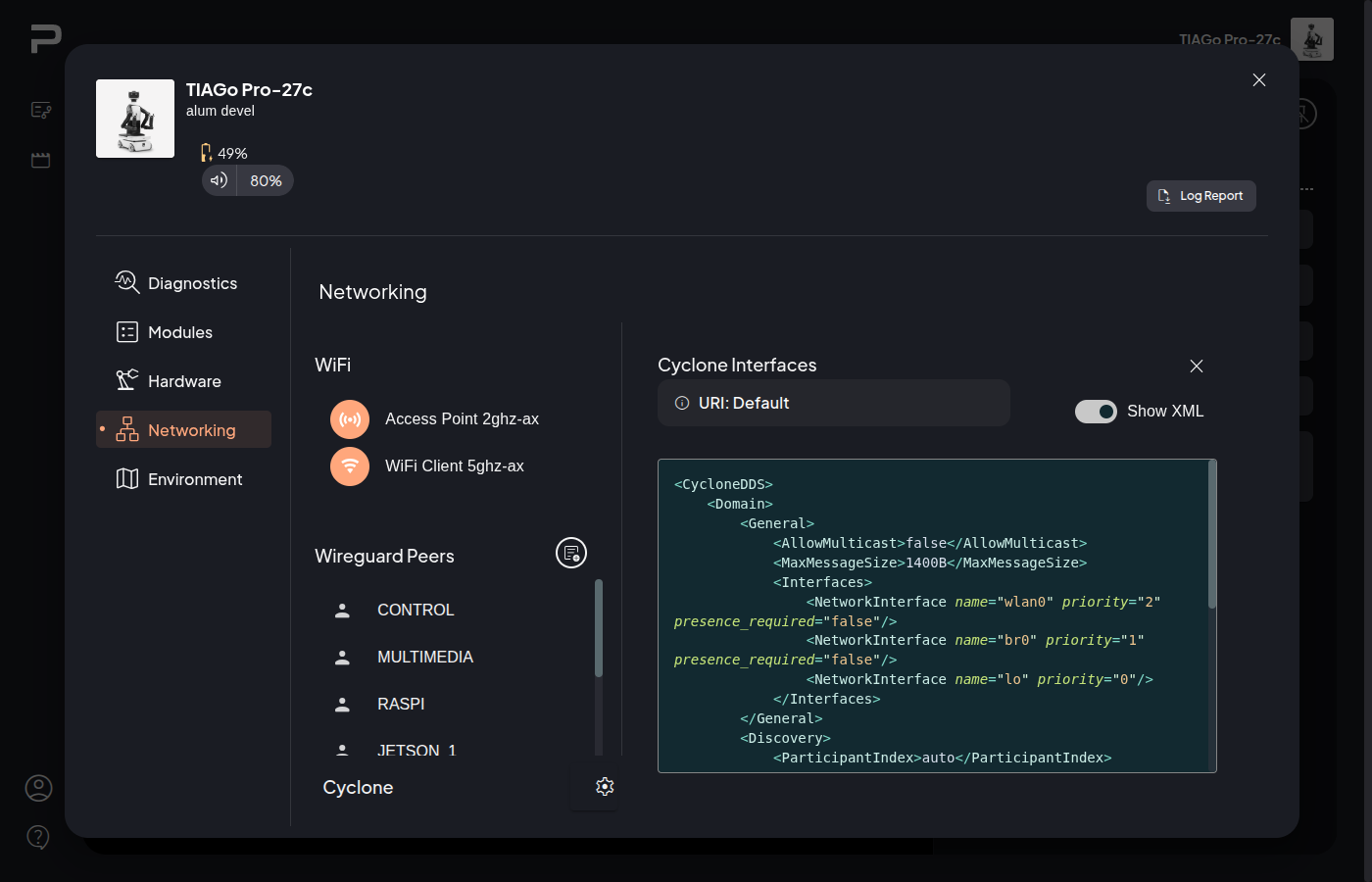Click the Hardware robot arm icon

[127, 380]
